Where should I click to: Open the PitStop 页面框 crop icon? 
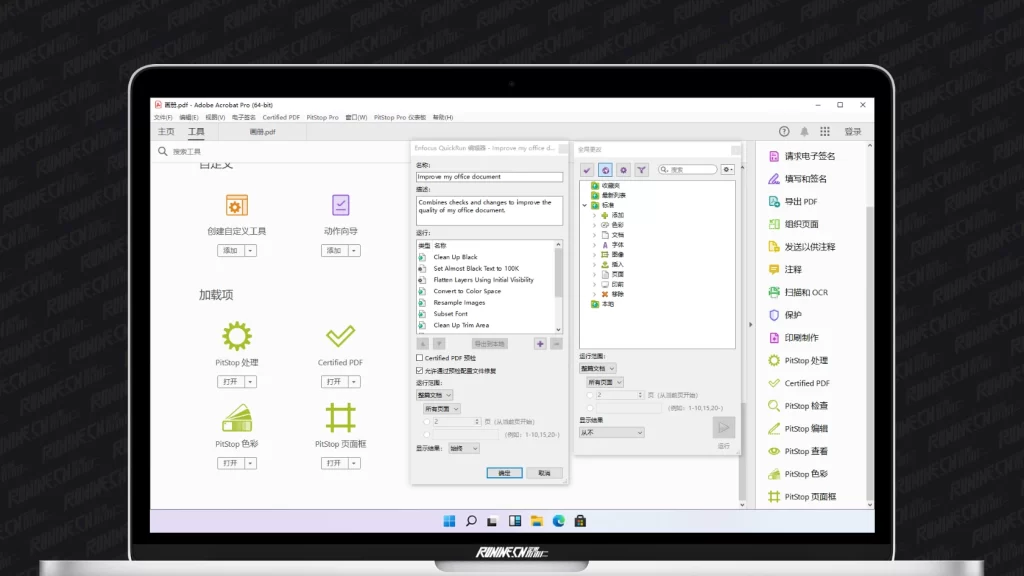340,417
